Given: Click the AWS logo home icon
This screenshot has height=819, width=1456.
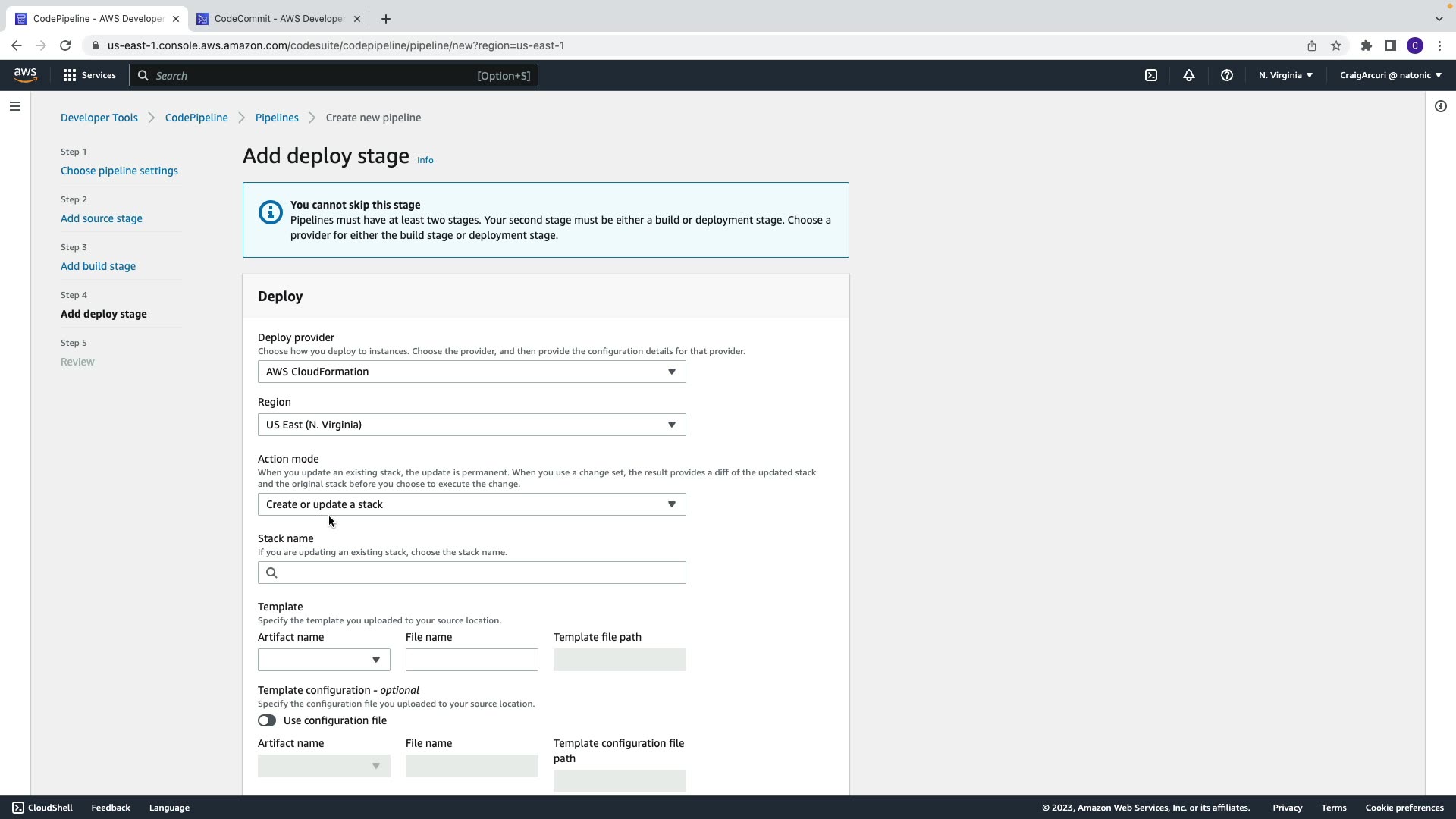Looking at the screenshot, I should coord(25,75).
